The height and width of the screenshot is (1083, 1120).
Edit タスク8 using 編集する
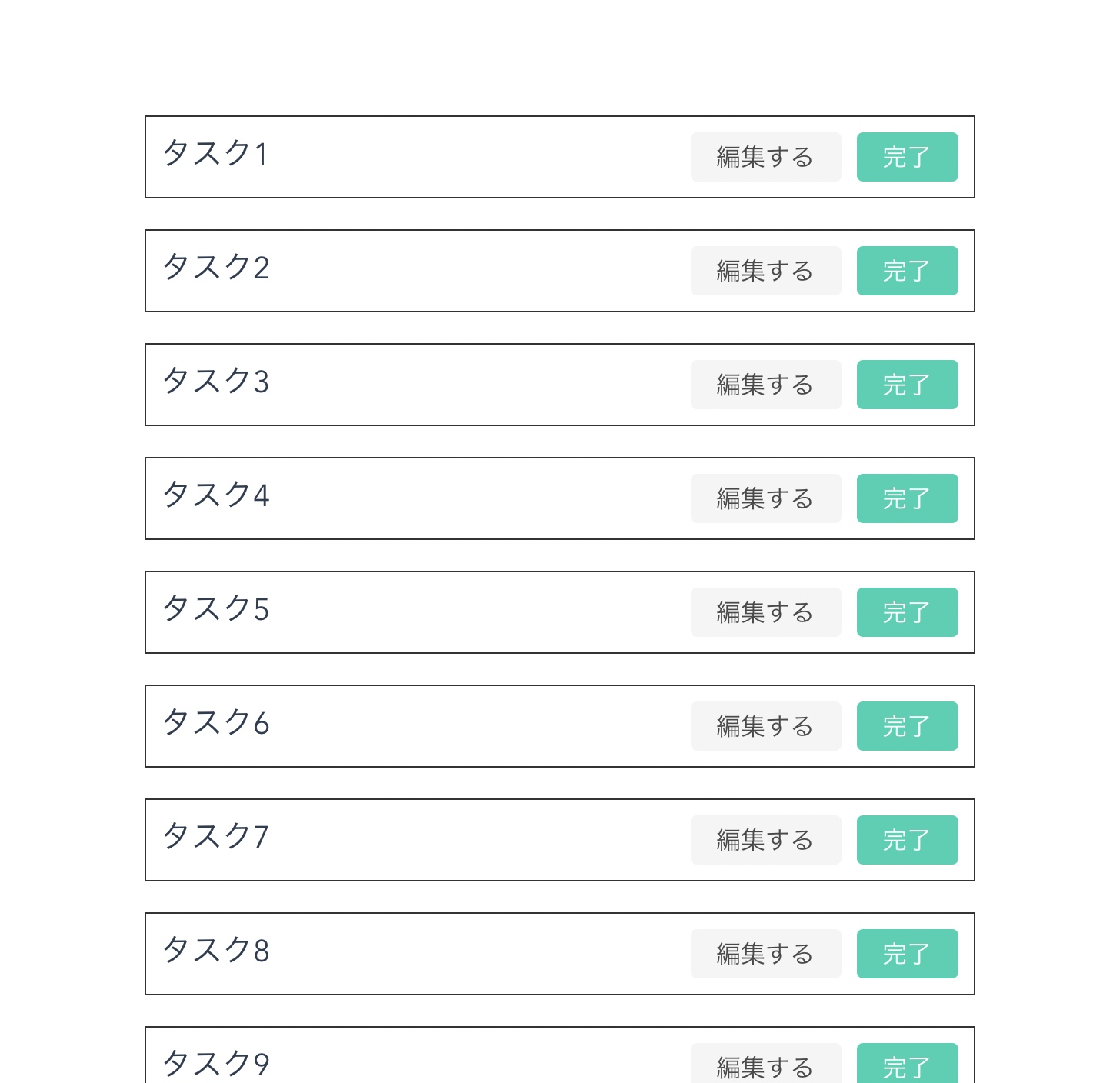click(x=765, y=954)
